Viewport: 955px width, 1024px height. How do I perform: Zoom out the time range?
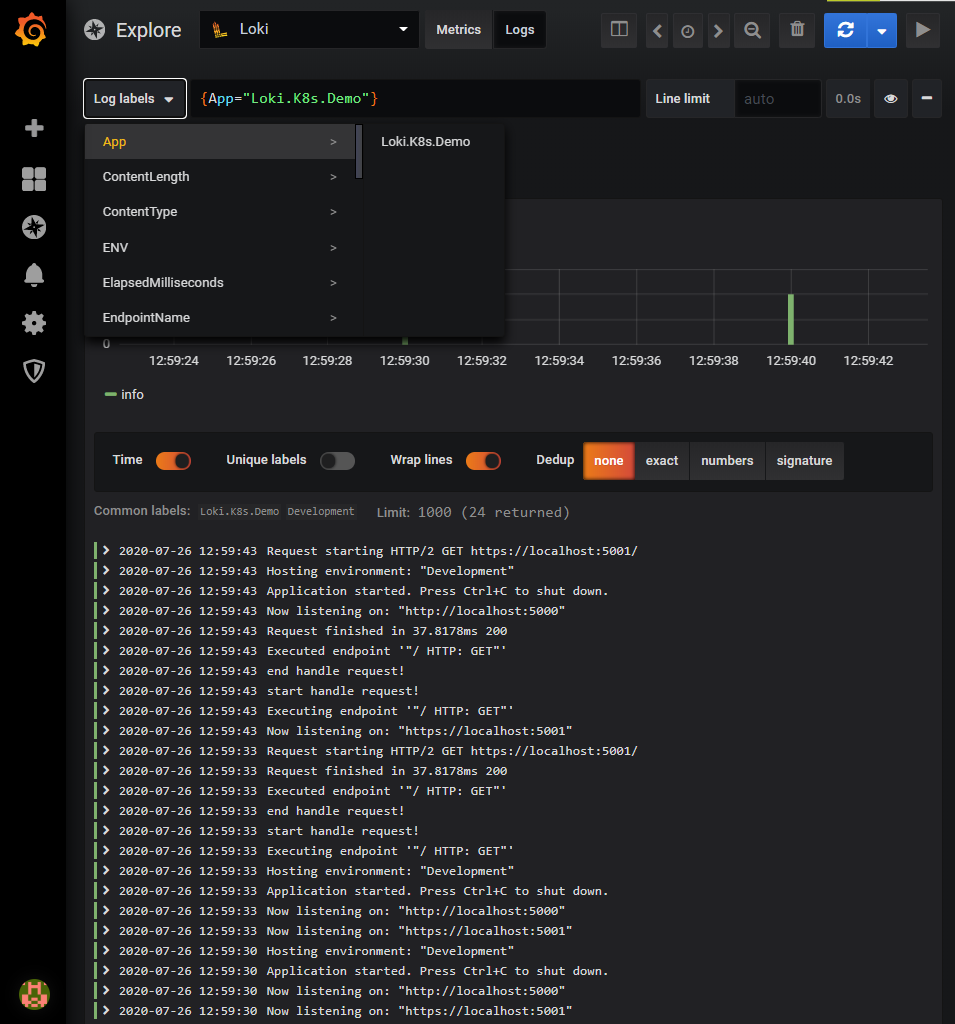[x=751, y=30]
